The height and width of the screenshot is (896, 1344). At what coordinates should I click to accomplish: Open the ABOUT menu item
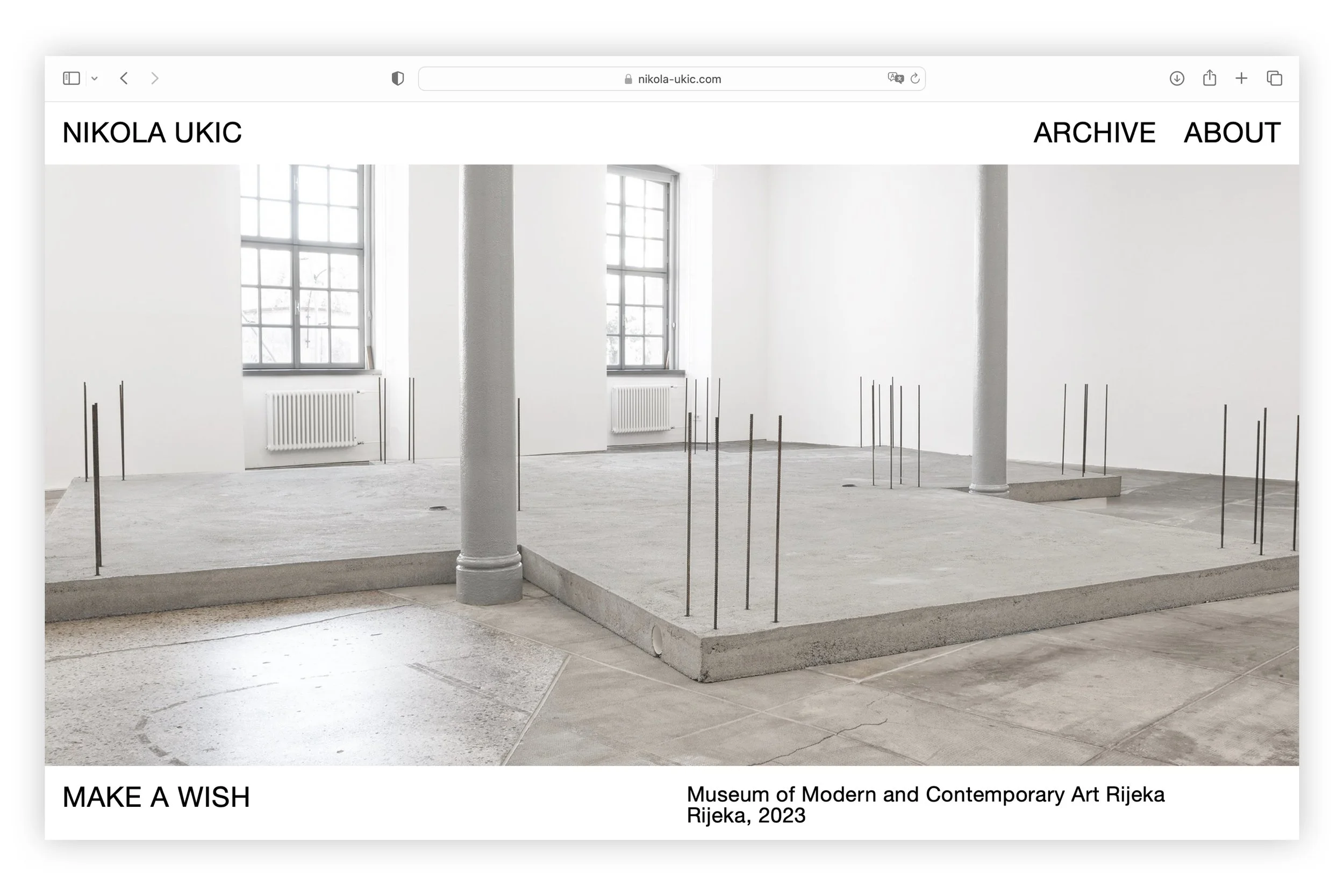[x=1232, y=133]
